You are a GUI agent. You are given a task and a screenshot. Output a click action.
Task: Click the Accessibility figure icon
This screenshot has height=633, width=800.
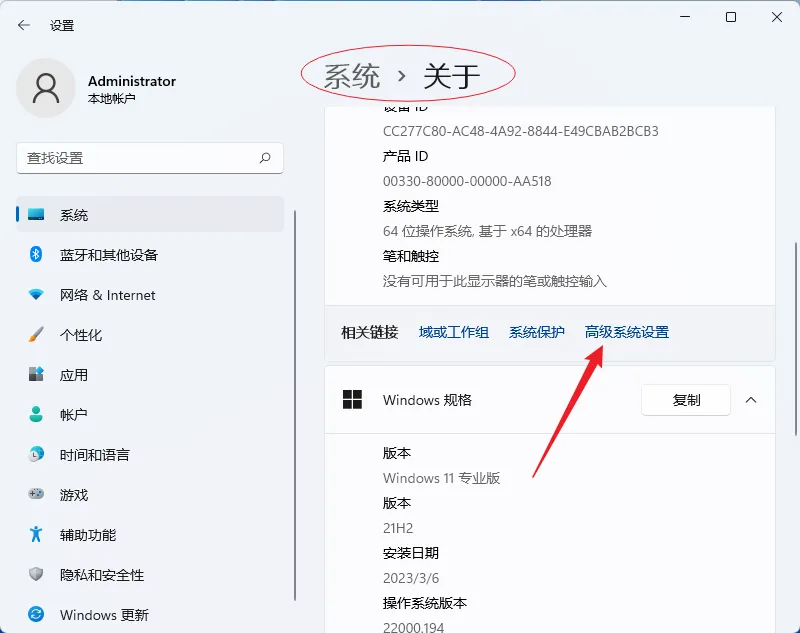[36, 534]
